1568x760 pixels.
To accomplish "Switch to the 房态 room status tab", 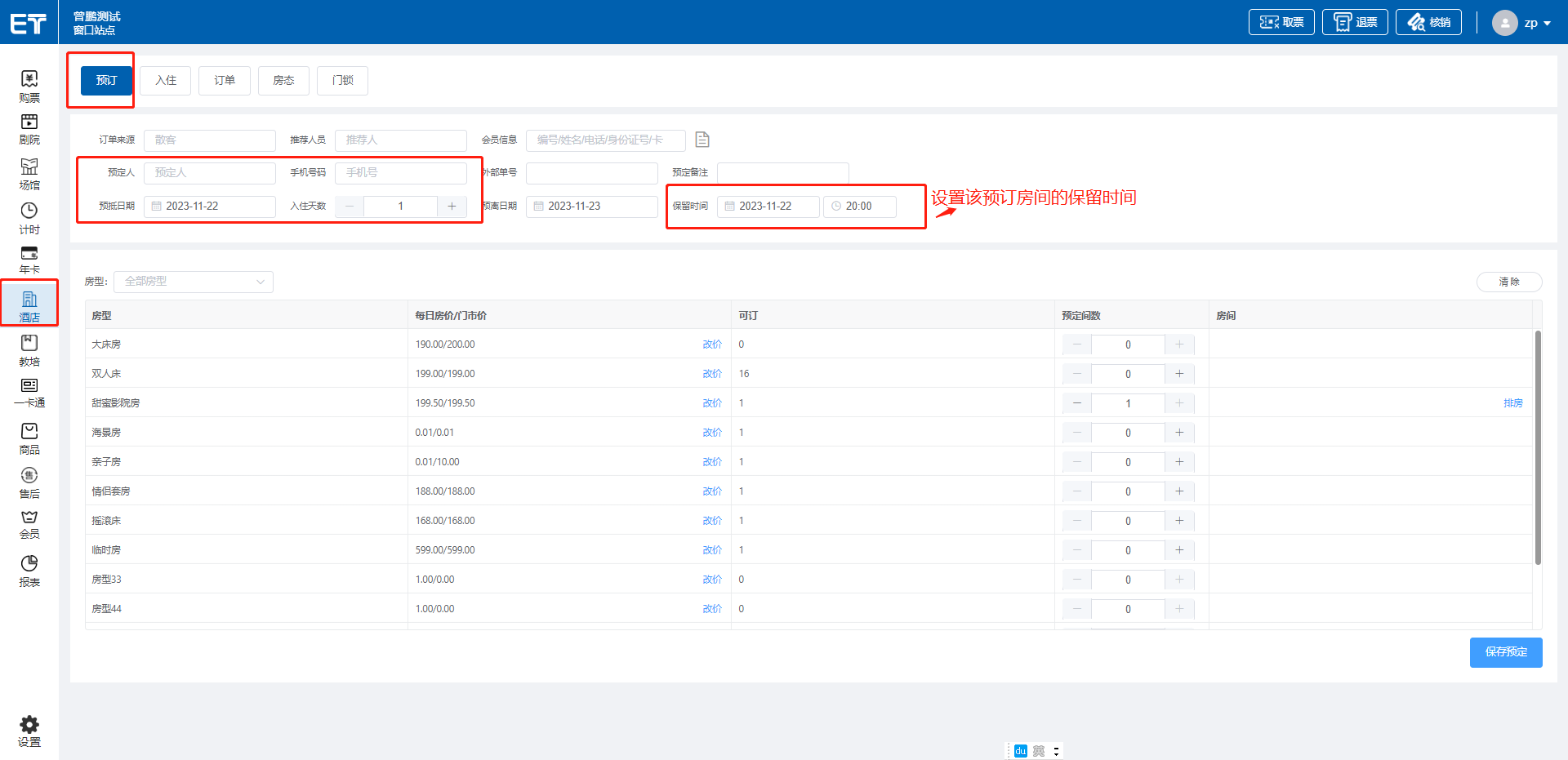I will click(283, 81).
